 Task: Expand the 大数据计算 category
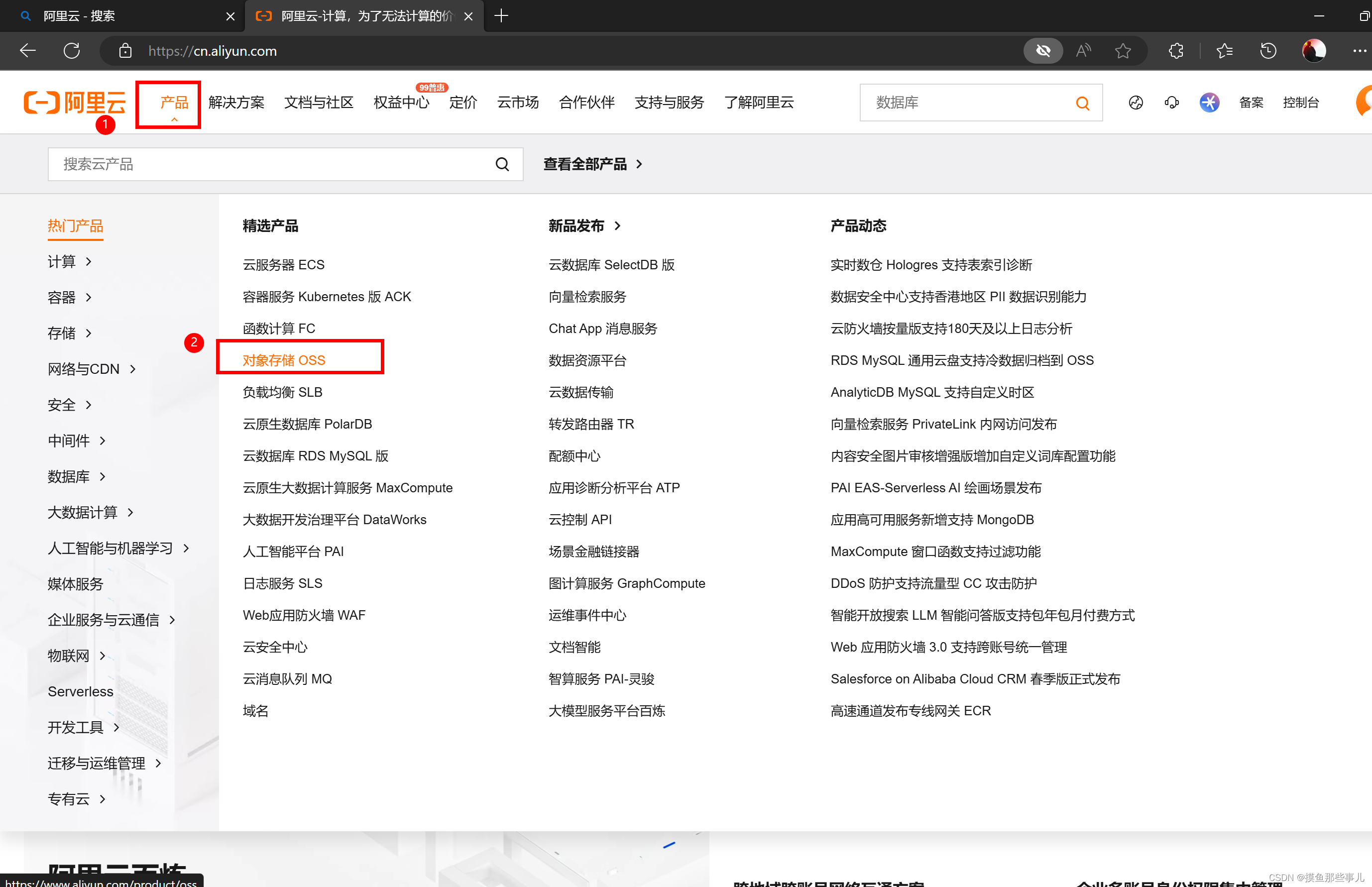pyautogui.click(x=91, y=512)
